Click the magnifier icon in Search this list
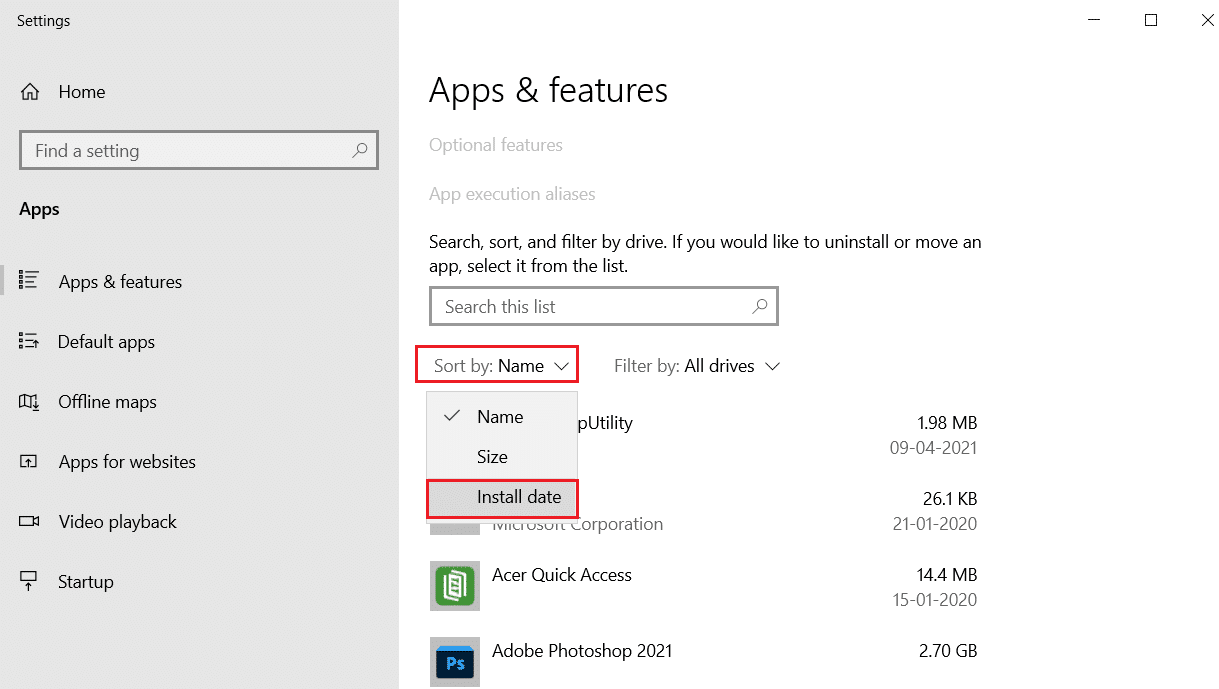The height and width of the screenshot is (689, 1219). (760, 306)
